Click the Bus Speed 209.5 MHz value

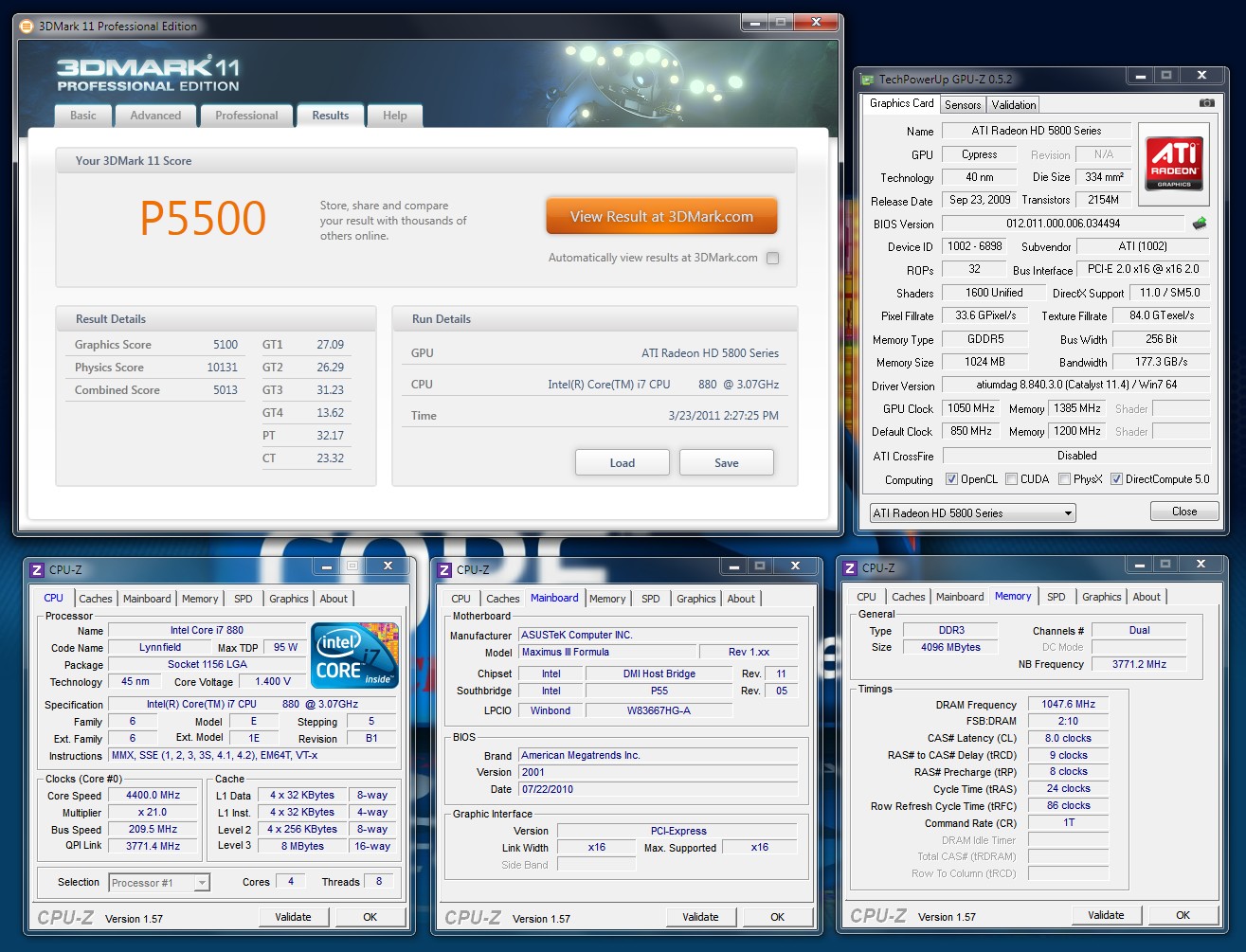[x=153, y=830]
